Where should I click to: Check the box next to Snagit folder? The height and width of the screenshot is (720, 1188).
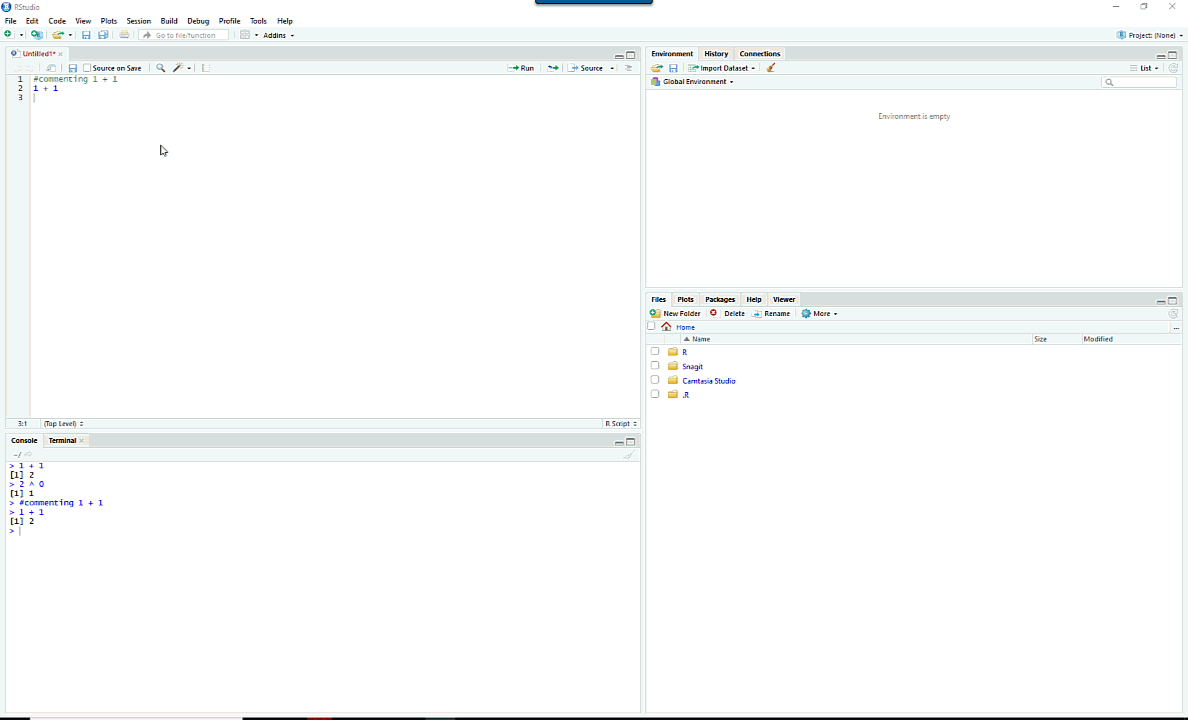coord(655,366)
